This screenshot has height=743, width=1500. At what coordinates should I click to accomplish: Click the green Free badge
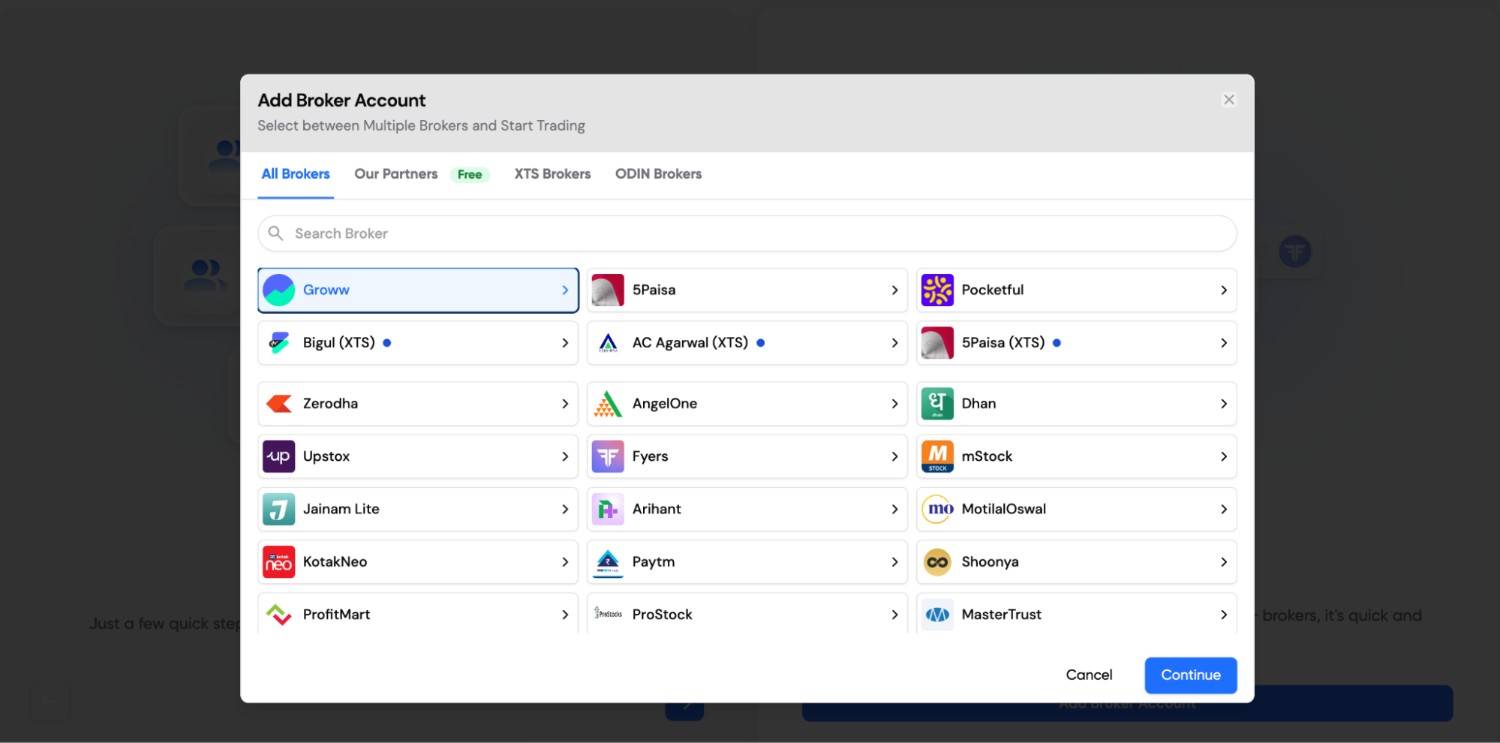click(470, 175)
